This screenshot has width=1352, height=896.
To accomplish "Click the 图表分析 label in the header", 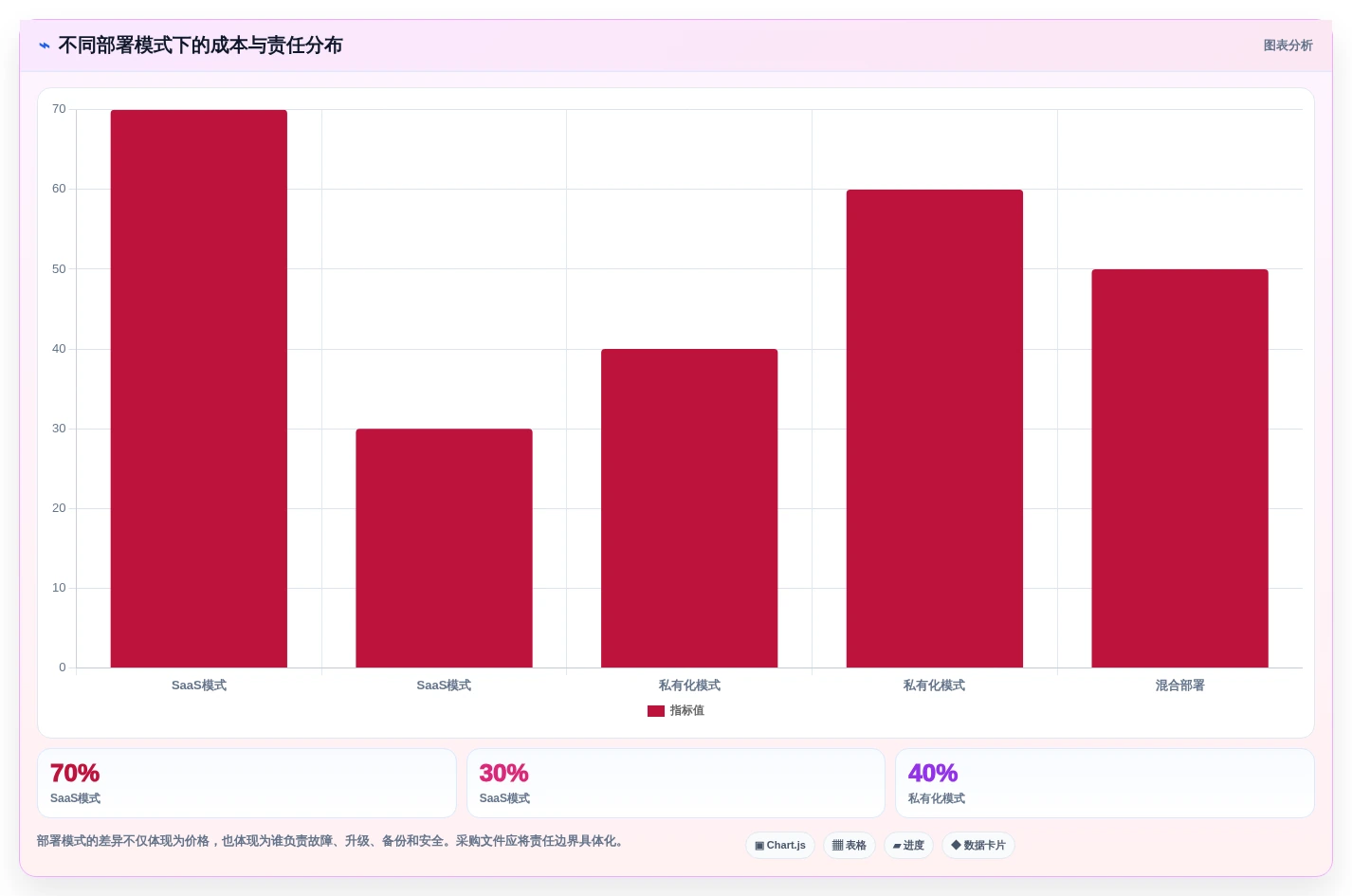I will [x=1288, y=46].
